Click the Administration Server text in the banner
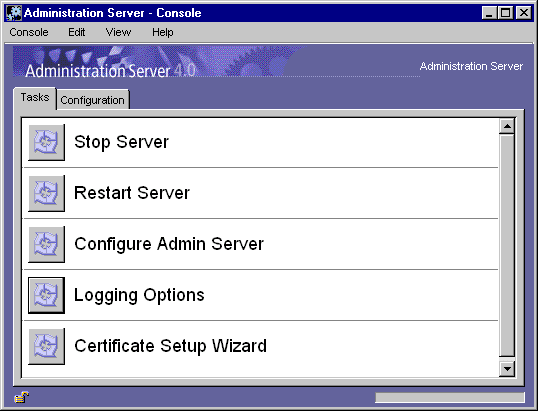The height and width of the screenshot is (411, 538). coord(471,66)
